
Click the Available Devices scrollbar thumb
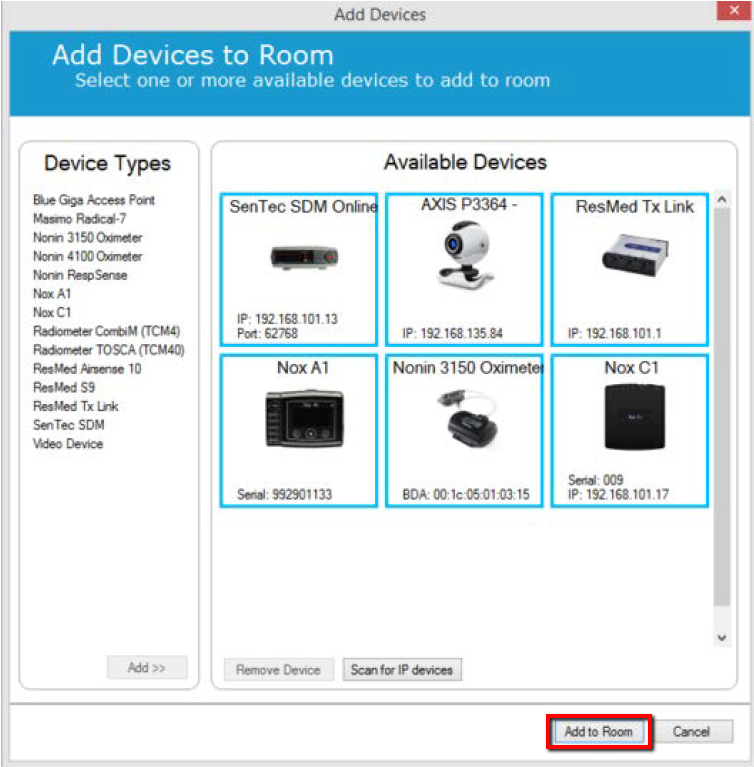722,407
